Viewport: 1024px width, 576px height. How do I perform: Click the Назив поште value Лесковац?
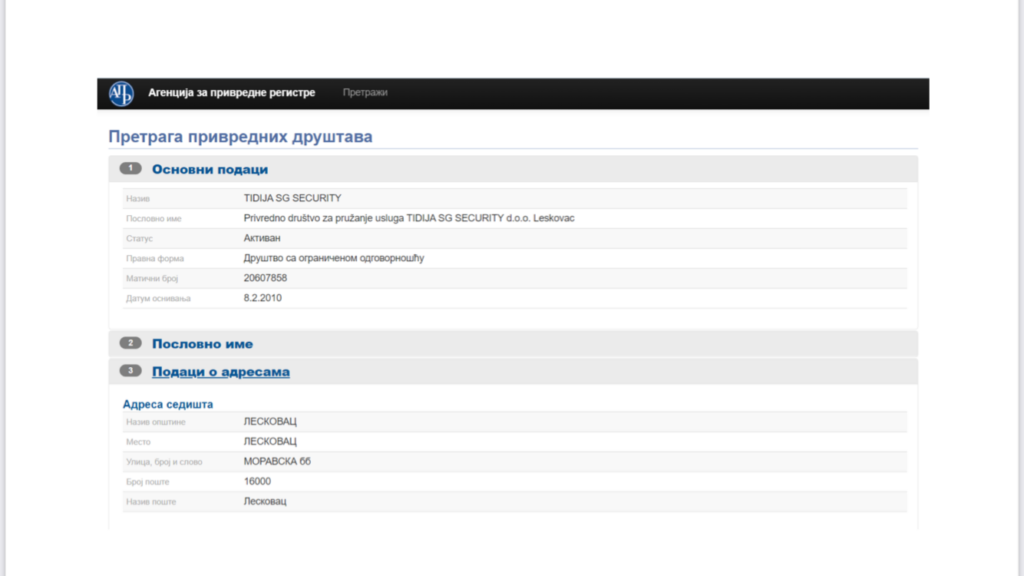tap(265, 501)
